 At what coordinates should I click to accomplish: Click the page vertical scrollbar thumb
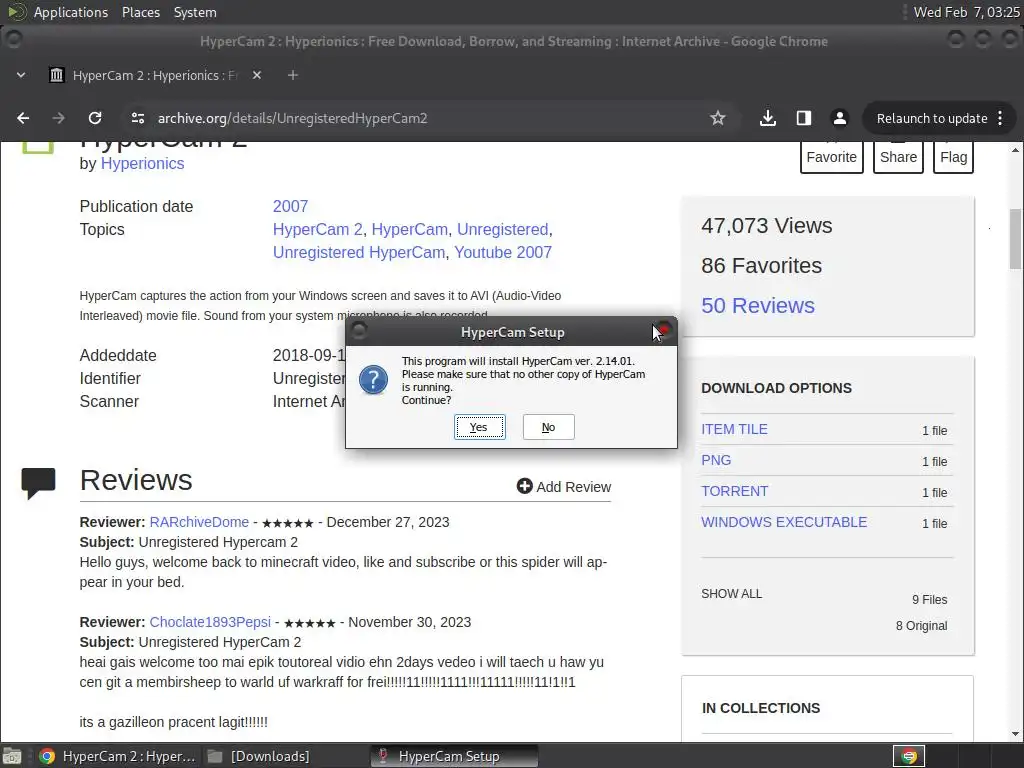[1015, 239]
